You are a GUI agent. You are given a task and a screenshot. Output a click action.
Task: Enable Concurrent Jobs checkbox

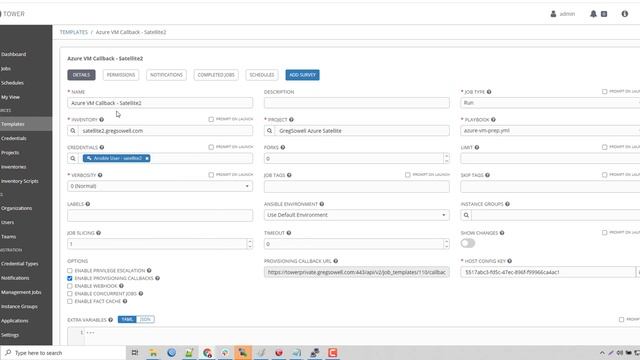click(x=70, y=294)
